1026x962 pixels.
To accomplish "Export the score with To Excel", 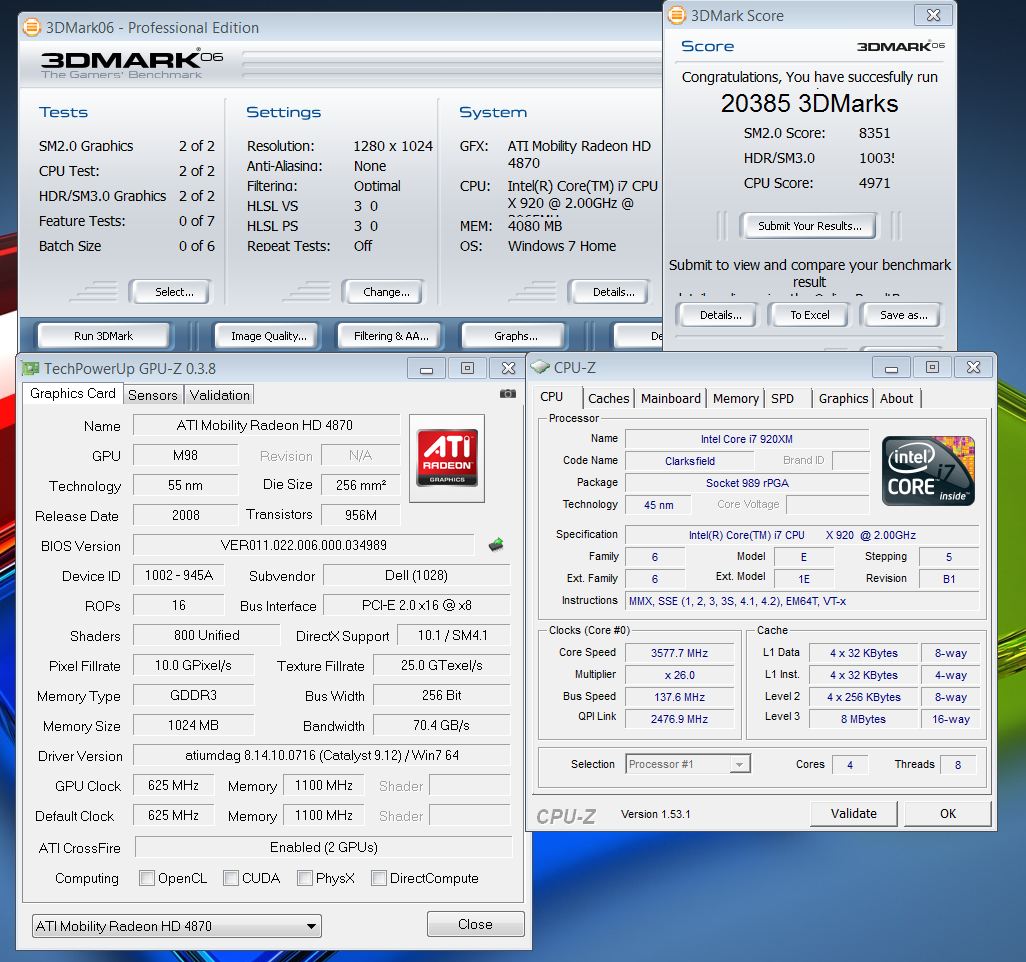I will click(809, 315).
